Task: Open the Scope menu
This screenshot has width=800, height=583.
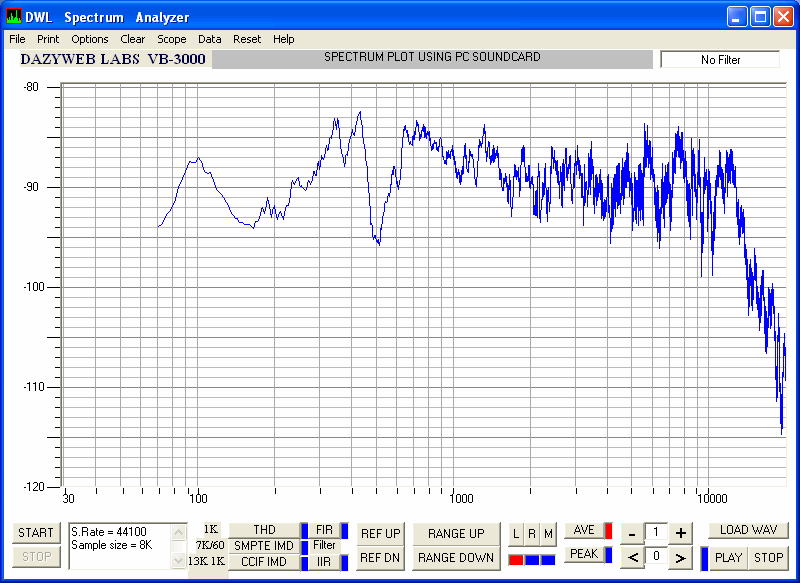Action: click(171, 39)
